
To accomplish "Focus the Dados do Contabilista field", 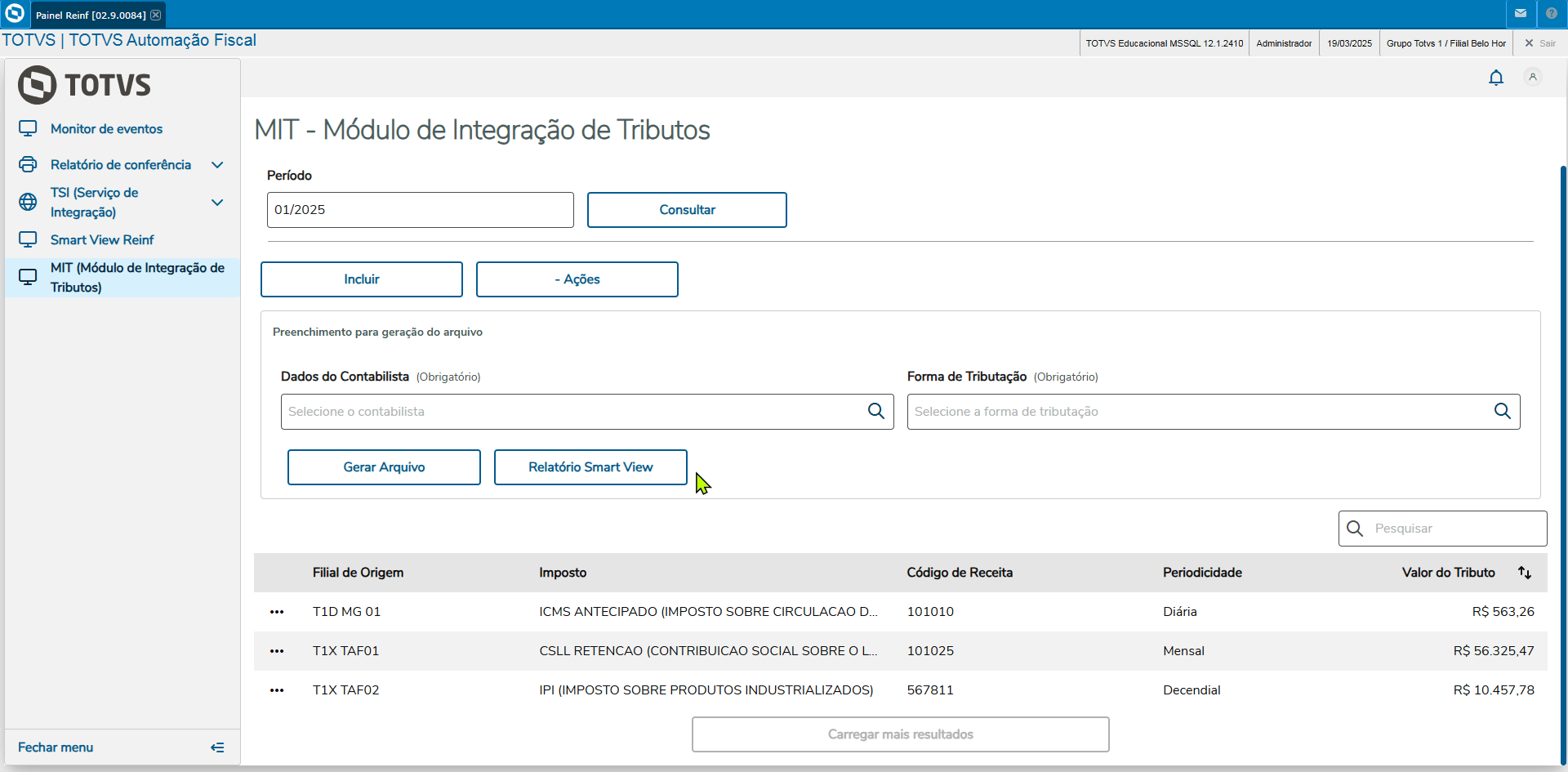I will [x=587, y=412].
